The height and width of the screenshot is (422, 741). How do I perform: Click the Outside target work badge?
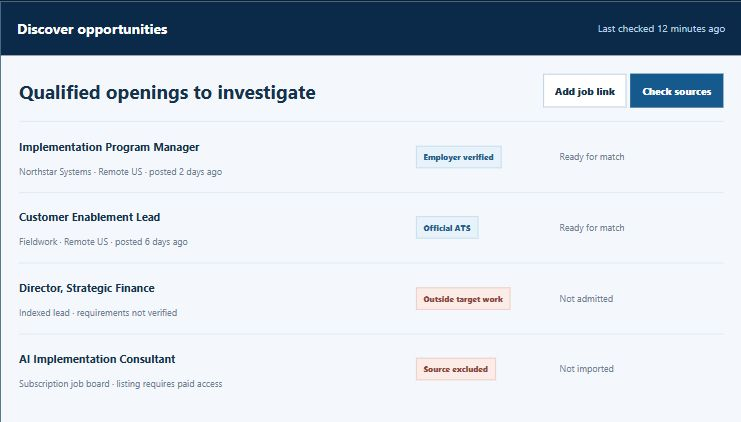463,299
